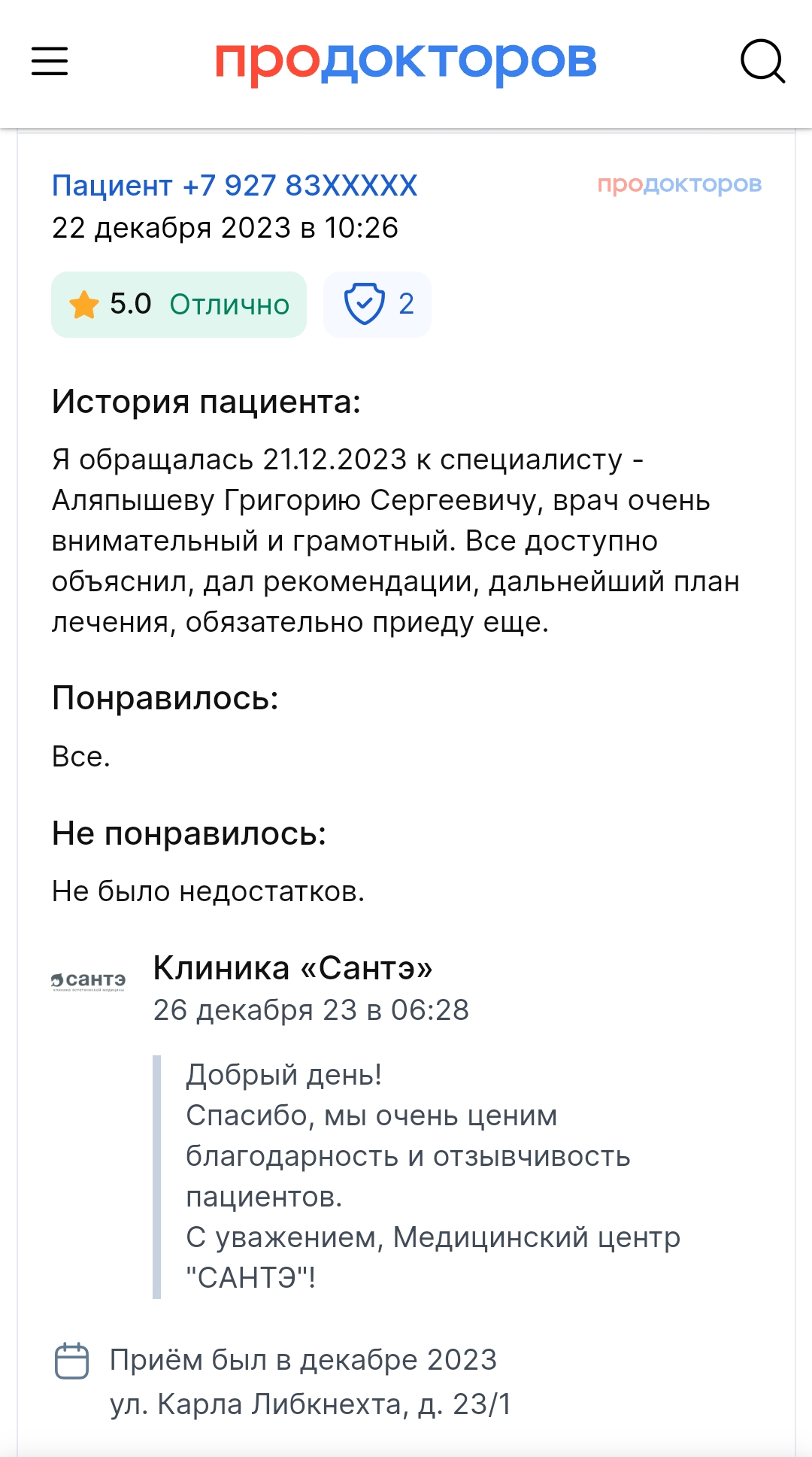Screen dimensions: 812x1457
Task: Tap the address ул. Карла Либкнехта
Action: pyautogui.click(x=311, y=1404)
